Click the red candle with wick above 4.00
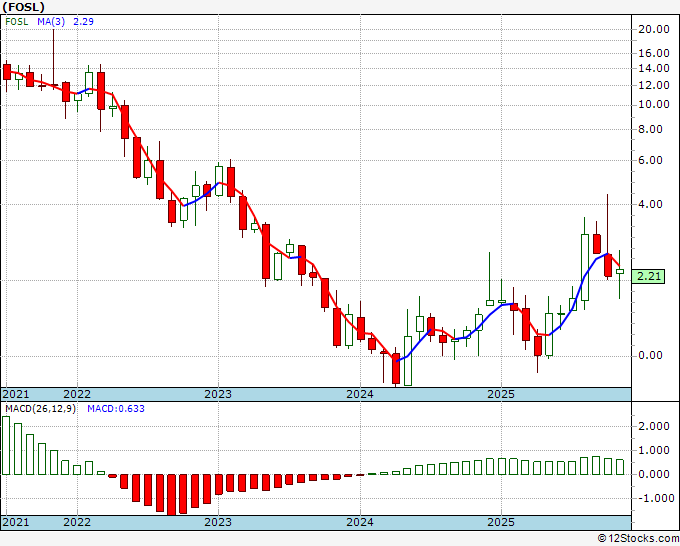Image resolution: width=680 pixels, height=546 pixels. [x=608, y=265]
